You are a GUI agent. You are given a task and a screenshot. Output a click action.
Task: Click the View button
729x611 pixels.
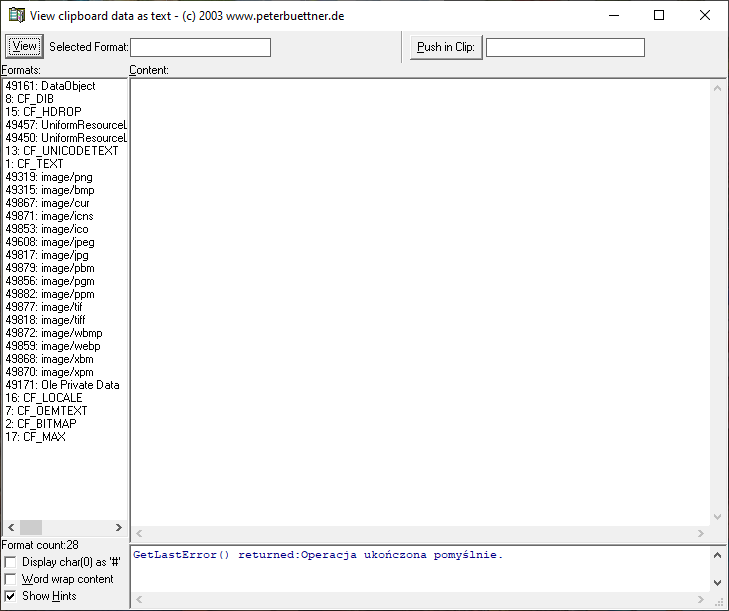click(24, 47)
